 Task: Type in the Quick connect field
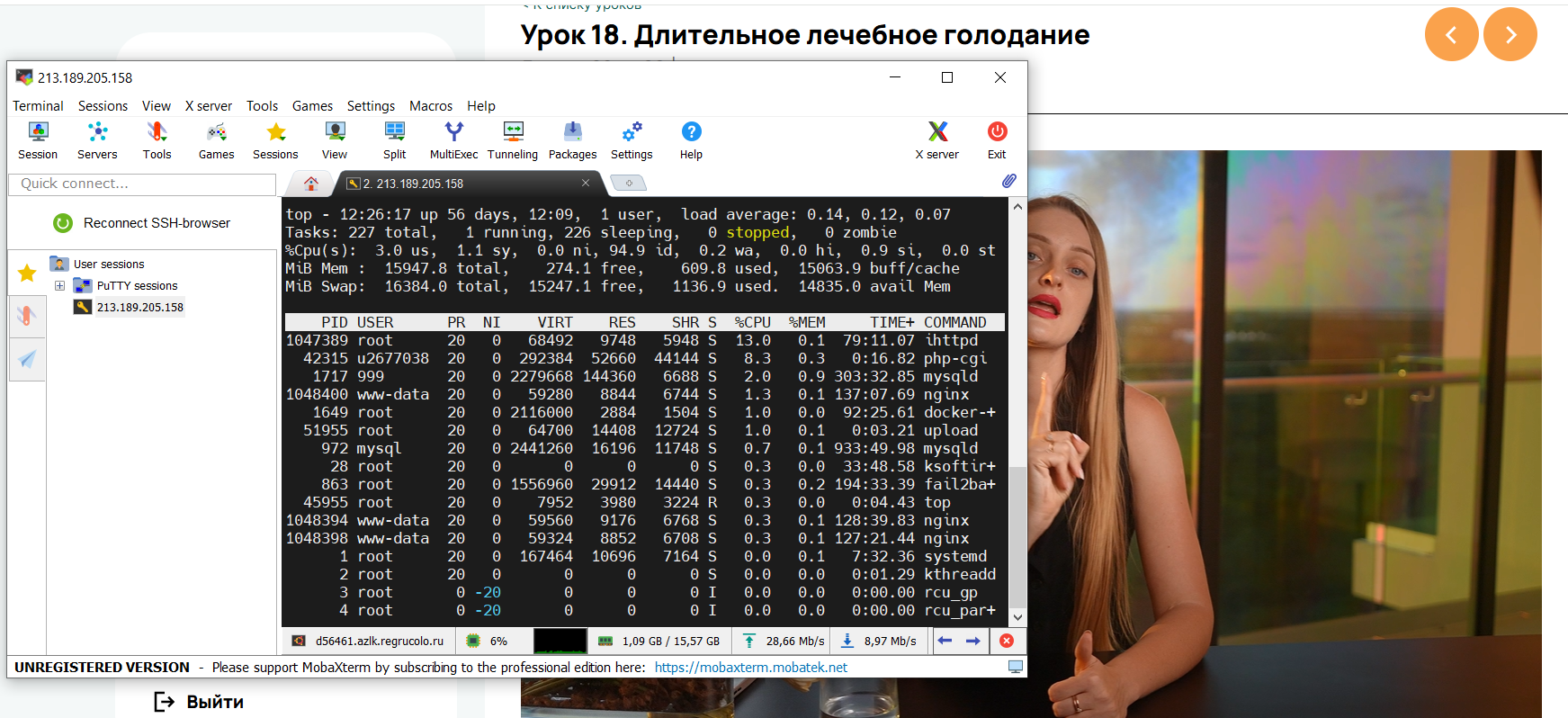(x=142, y=184)
